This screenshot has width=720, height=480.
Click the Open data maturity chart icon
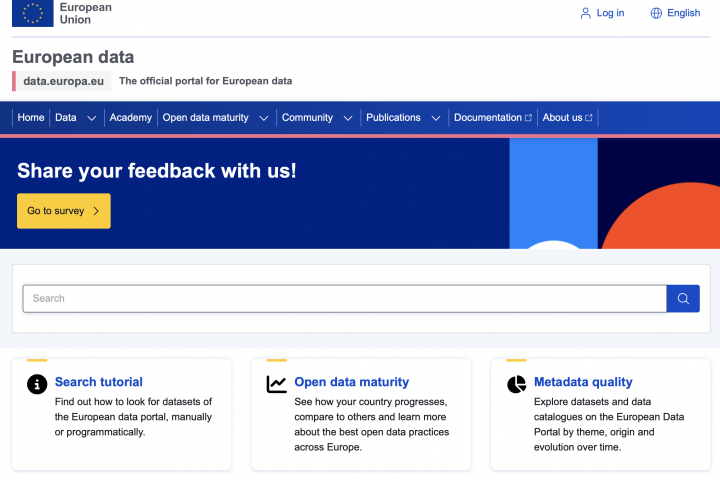click(x=277, y=384)
